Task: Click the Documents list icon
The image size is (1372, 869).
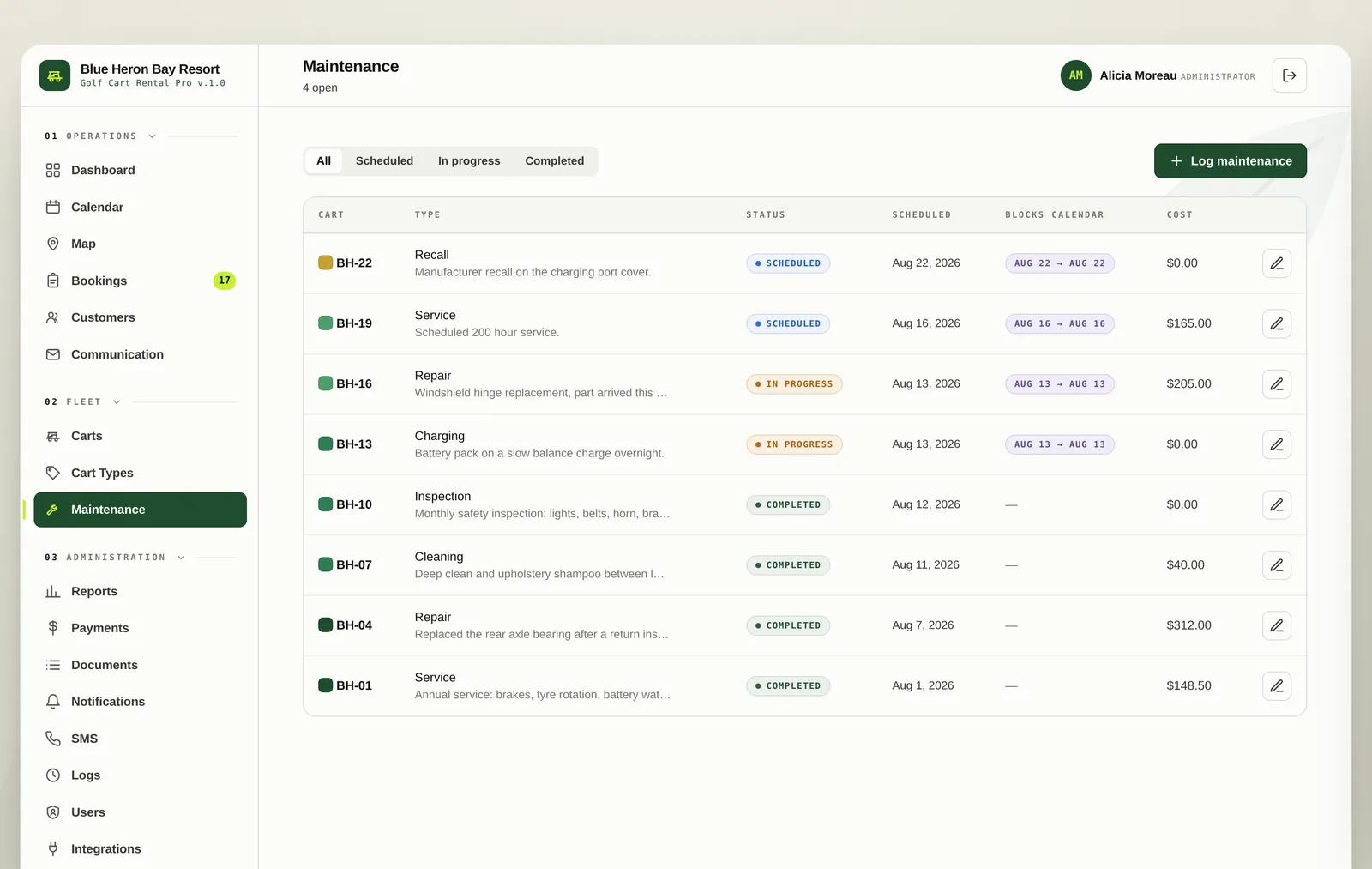Action: 53,666
